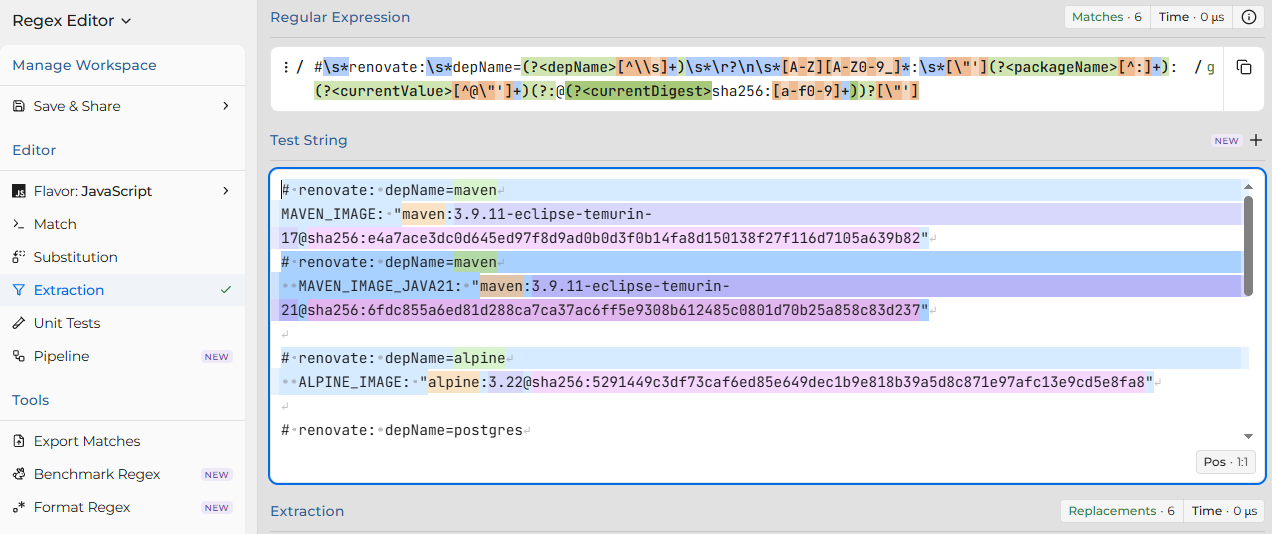Add a new test string with plus icon
This screenshot has width=1272, height=534.
pyautogui.click(x=1256, y=140)
